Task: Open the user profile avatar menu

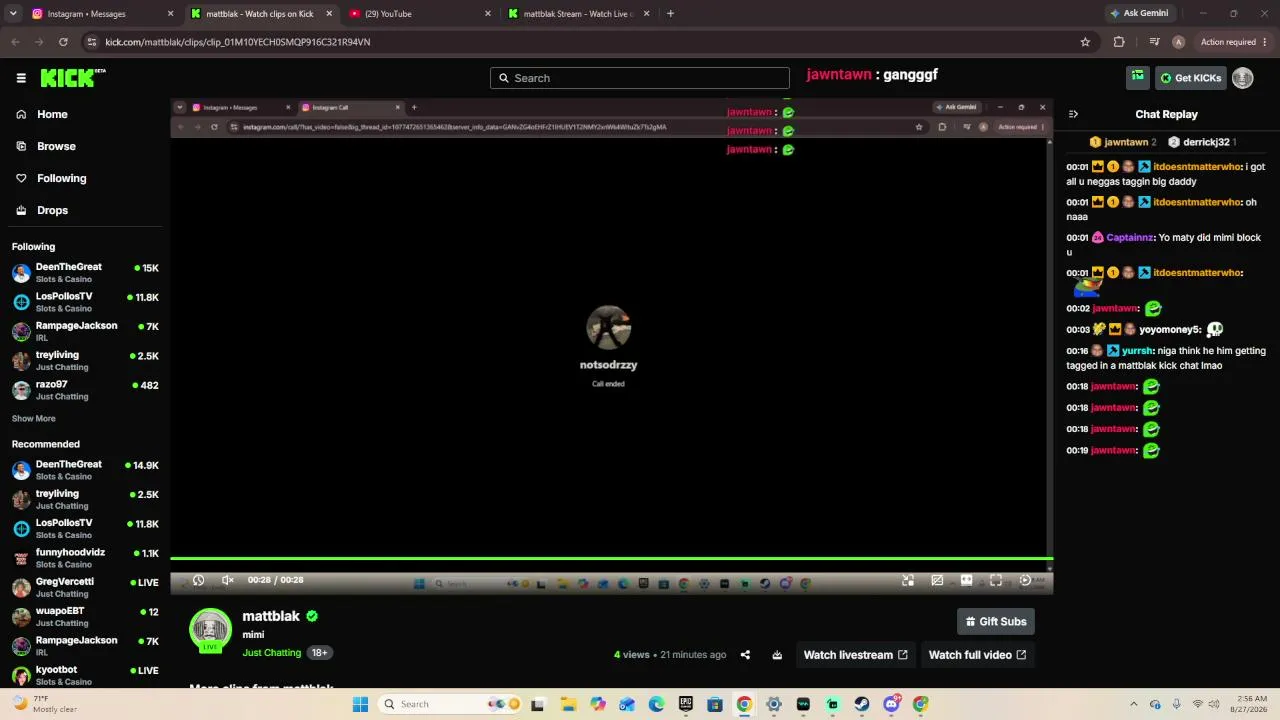Action: (1242, 78)
